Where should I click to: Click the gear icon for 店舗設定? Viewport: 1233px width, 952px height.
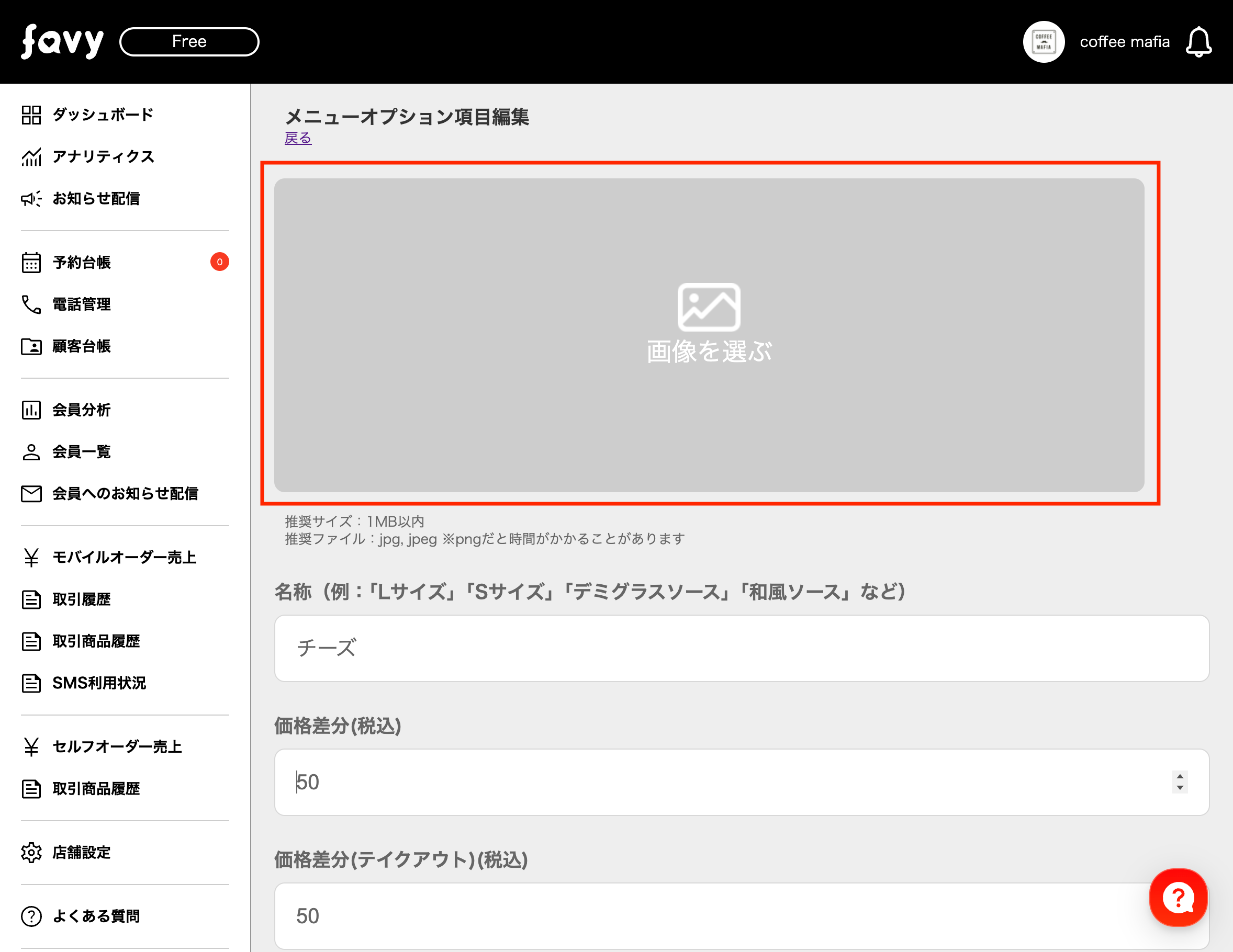tap(31, 852)
